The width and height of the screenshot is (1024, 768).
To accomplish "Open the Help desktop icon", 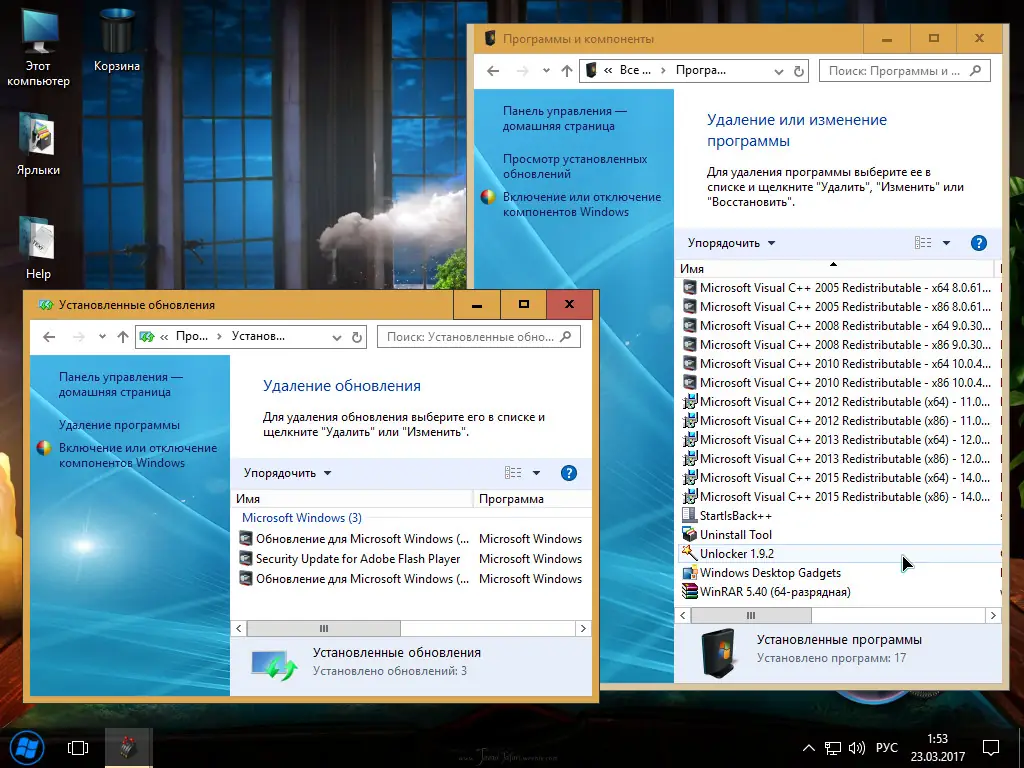I will pyautogui.click(x=38, y=248).
